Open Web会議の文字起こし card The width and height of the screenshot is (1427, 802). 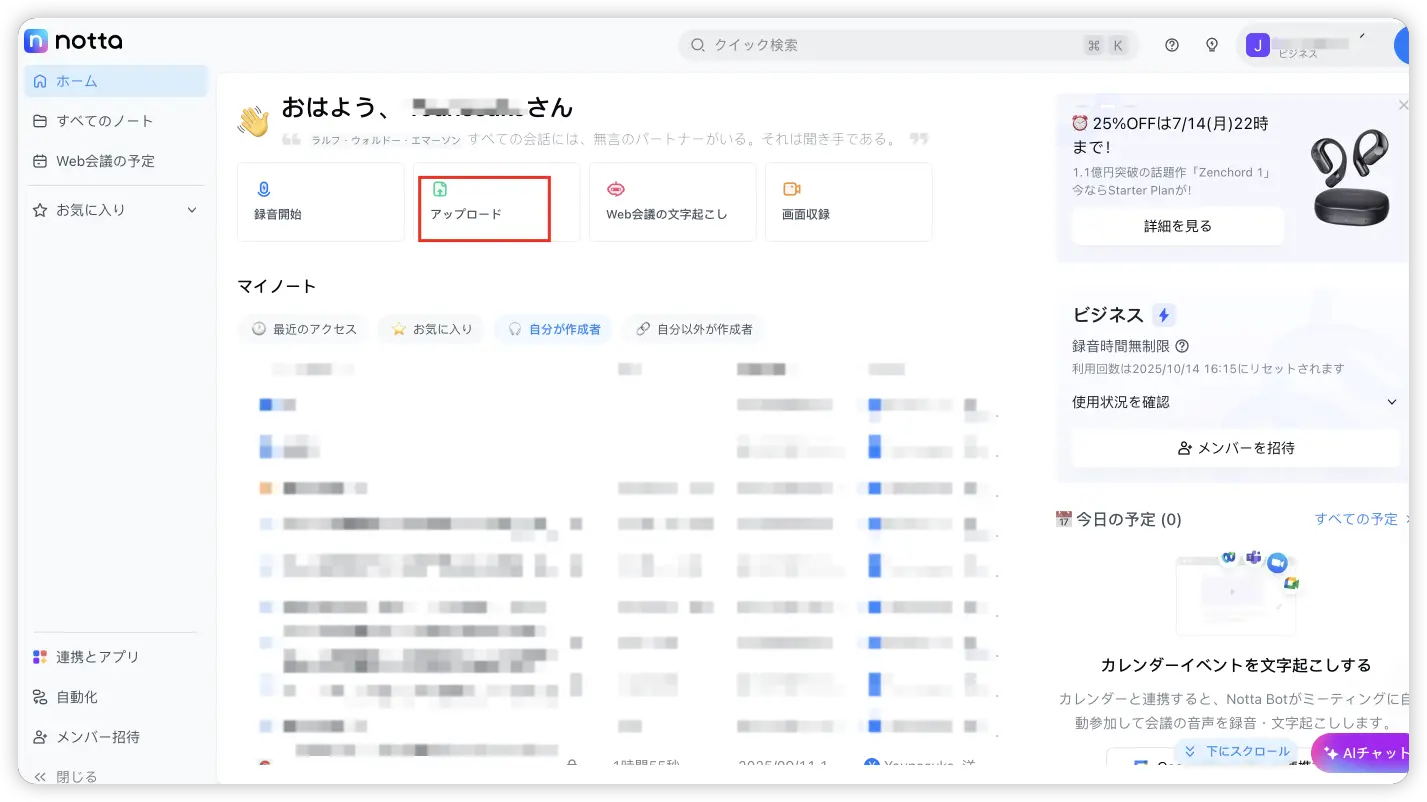[x=672, y=202]
